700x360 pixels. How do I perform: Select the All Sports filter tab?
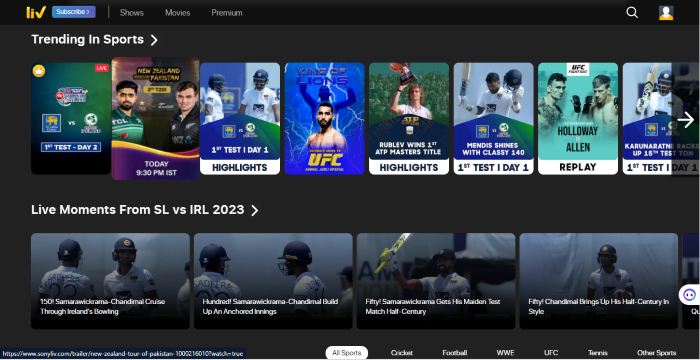(x=346, y=353)
